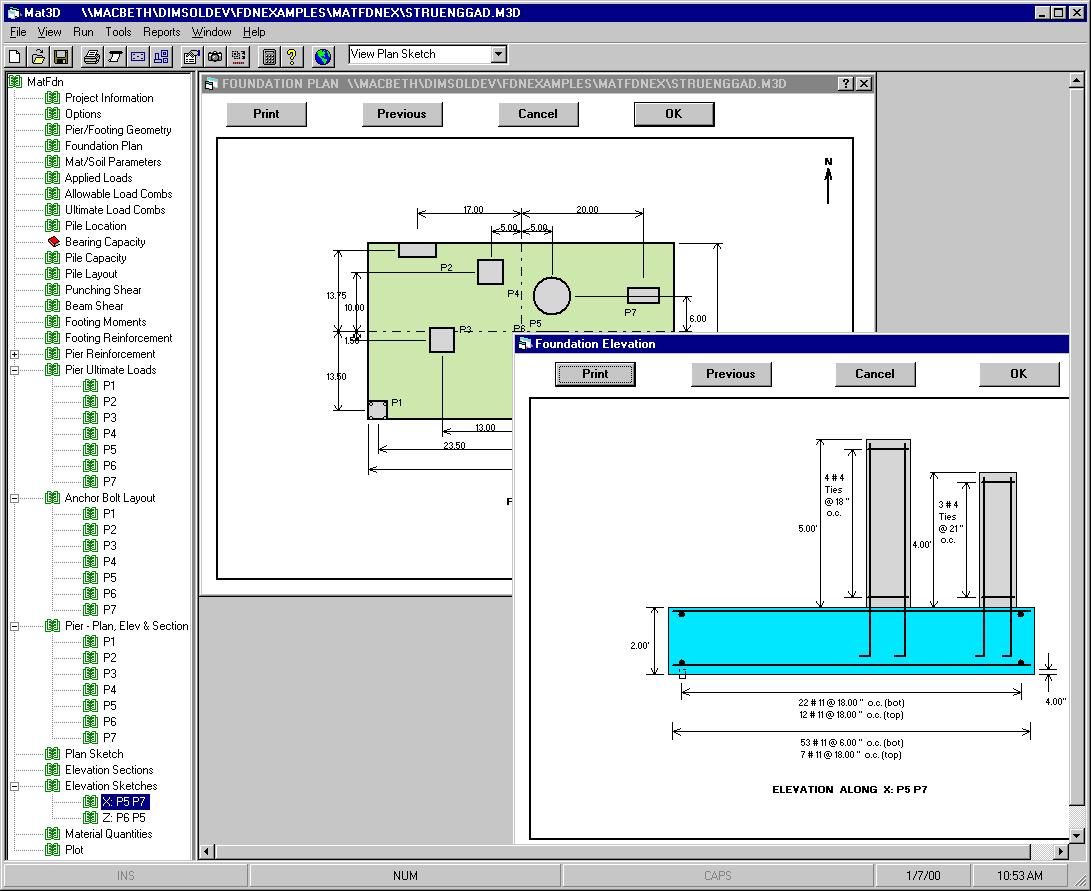
Task: Collapse the Pier Ultimate Loads node
Action: pos(15,370)
